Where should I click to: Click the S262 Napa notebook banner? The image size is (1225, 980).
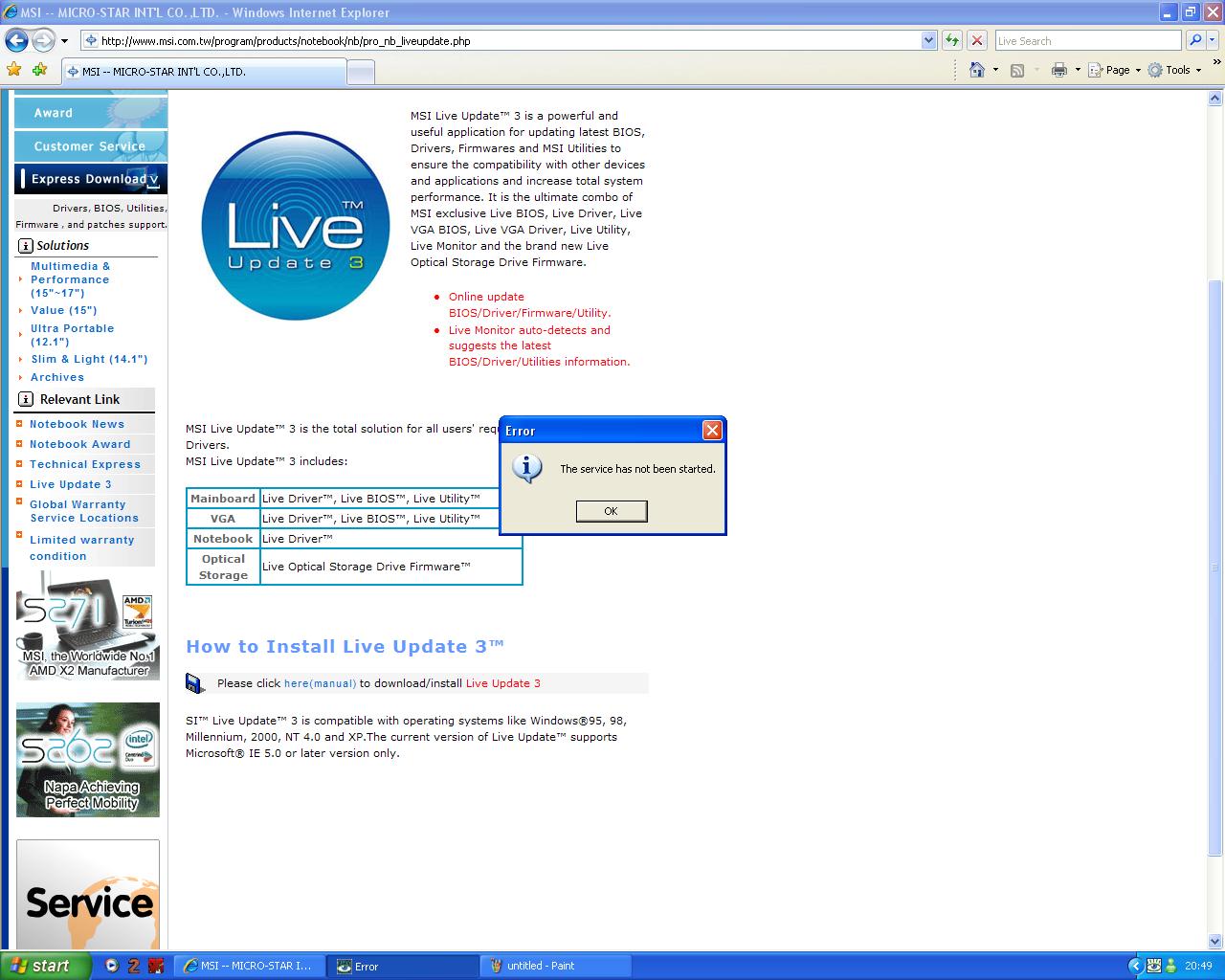coord(87,760)
